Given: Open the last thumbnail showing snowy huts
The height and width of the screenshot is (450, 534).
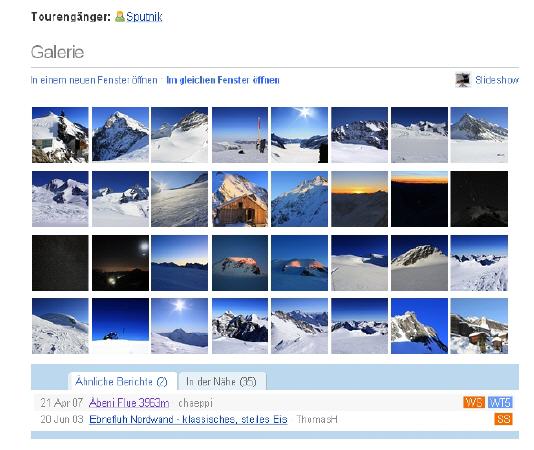Looking at the screenshot, I should [x=479, y=326].
